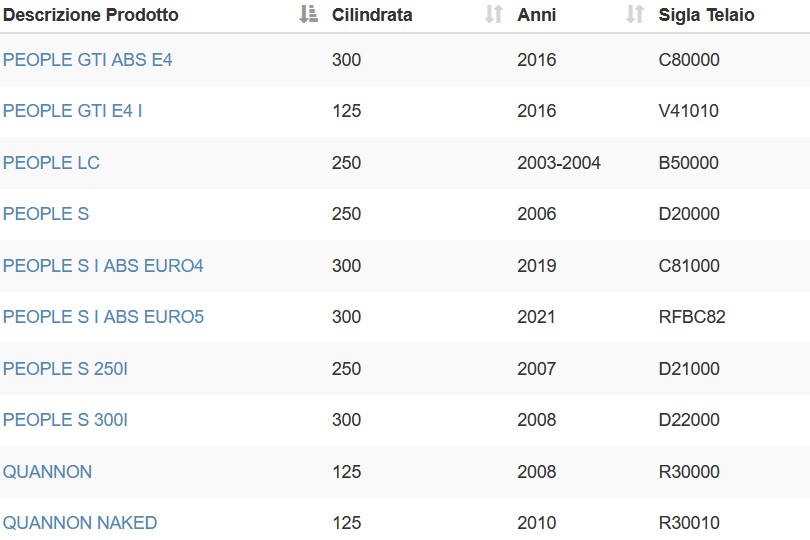Image resolution: width=810 pixels, height=540 pixels.
Task: Click the Cilindrata column header text
Action: point(372,15)
